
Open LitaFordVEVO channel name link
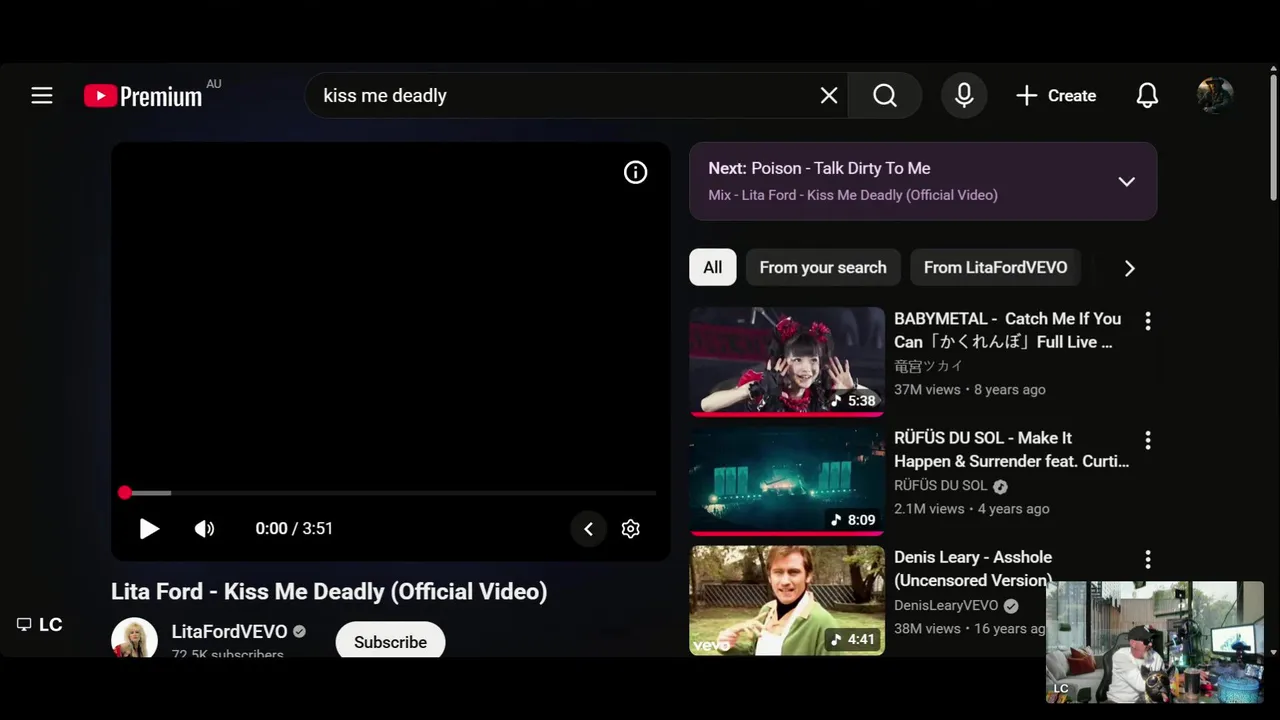click(229, 632)
